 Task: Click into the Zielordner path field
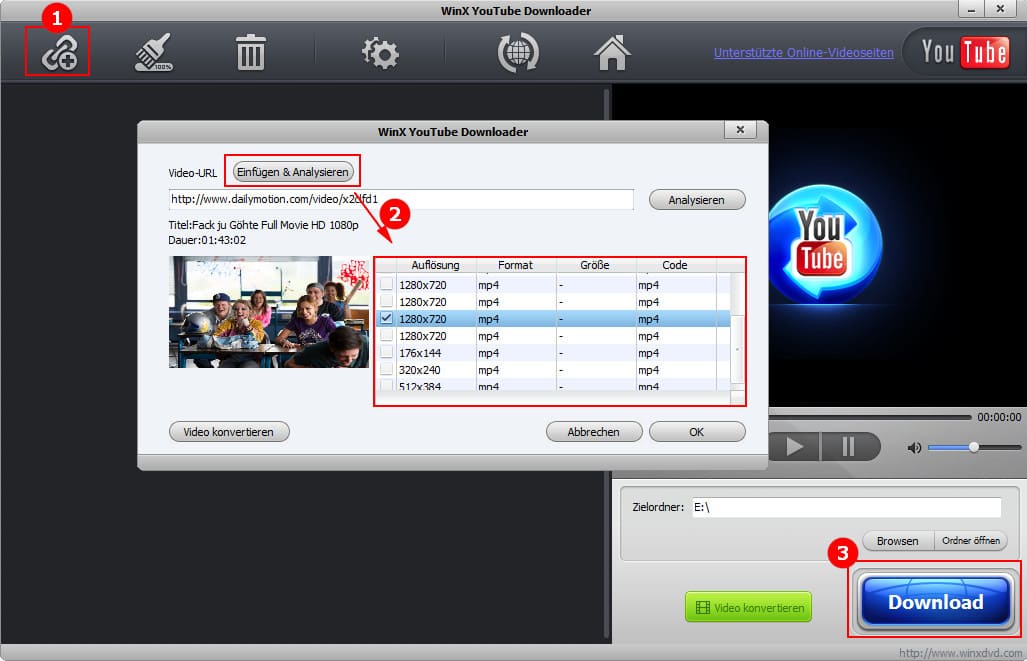(x=847, y=507)
